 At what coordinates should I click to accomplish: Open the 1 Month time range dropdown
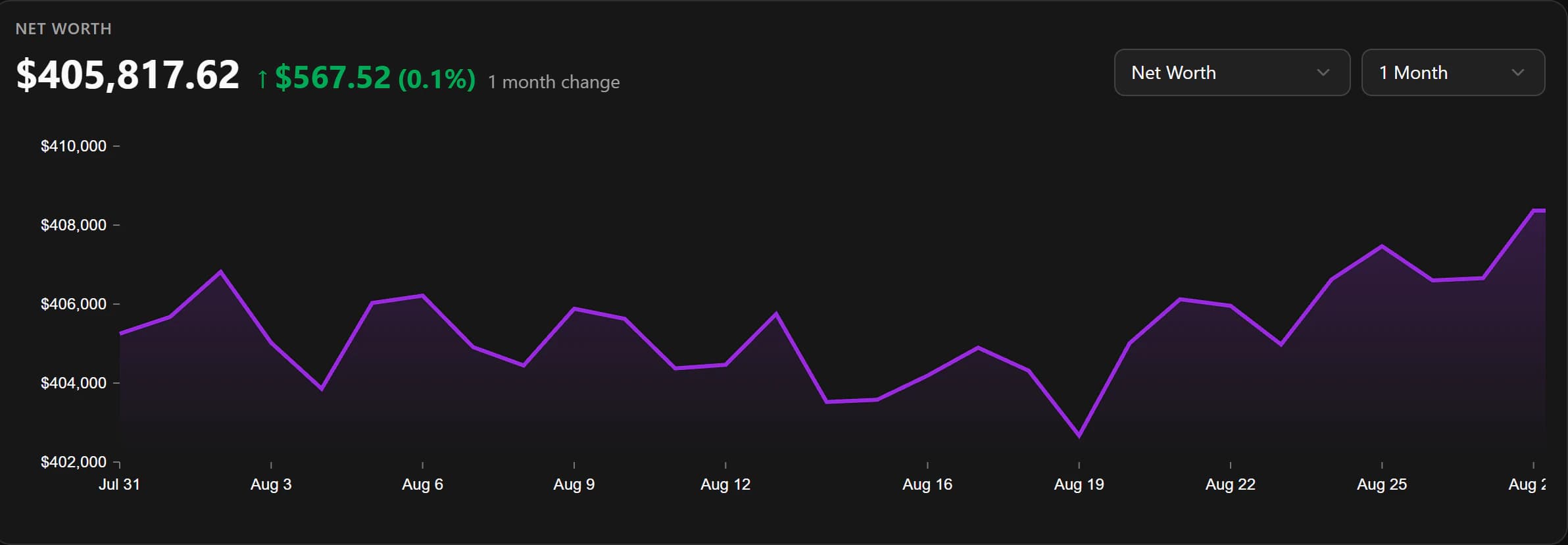coord(1453,72)
